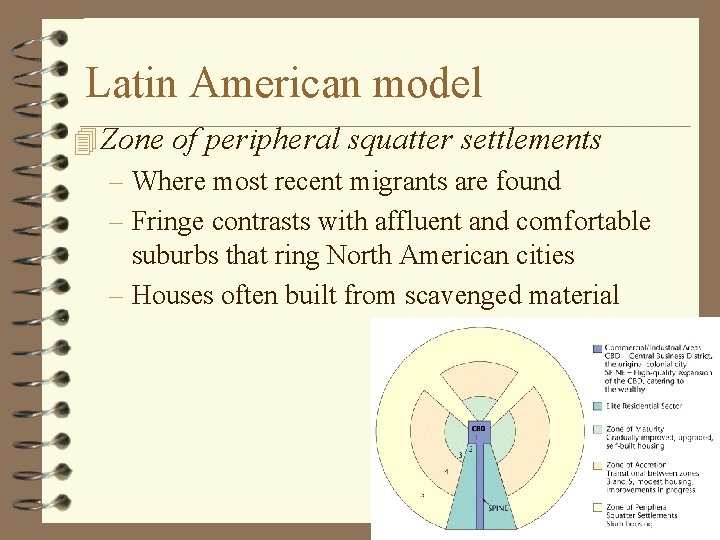Click the zone number 4 in the diagram
Screen dimensions: 720x540
[x=446, y=472]
